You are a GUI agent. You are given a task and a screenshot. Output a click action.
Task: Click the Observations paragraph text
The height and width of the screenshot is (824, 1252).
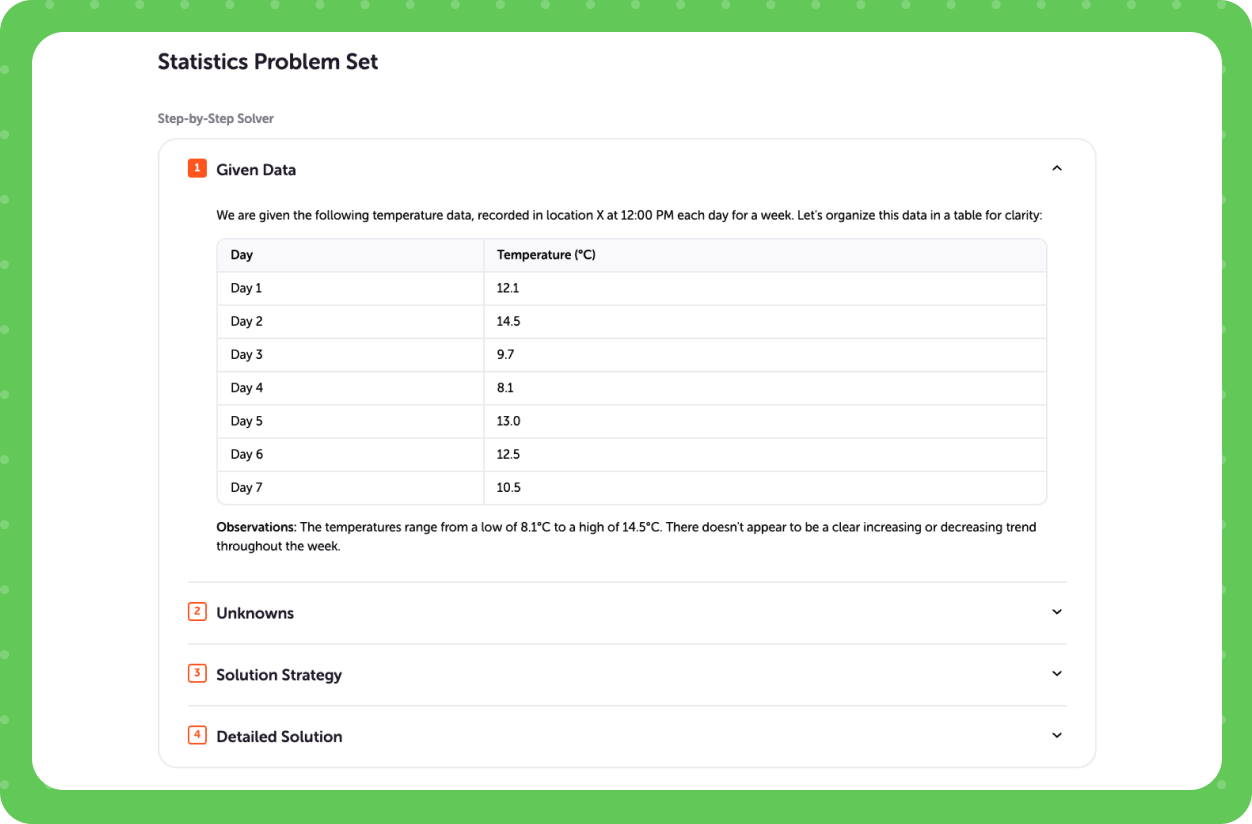click(x=626, y=536)
